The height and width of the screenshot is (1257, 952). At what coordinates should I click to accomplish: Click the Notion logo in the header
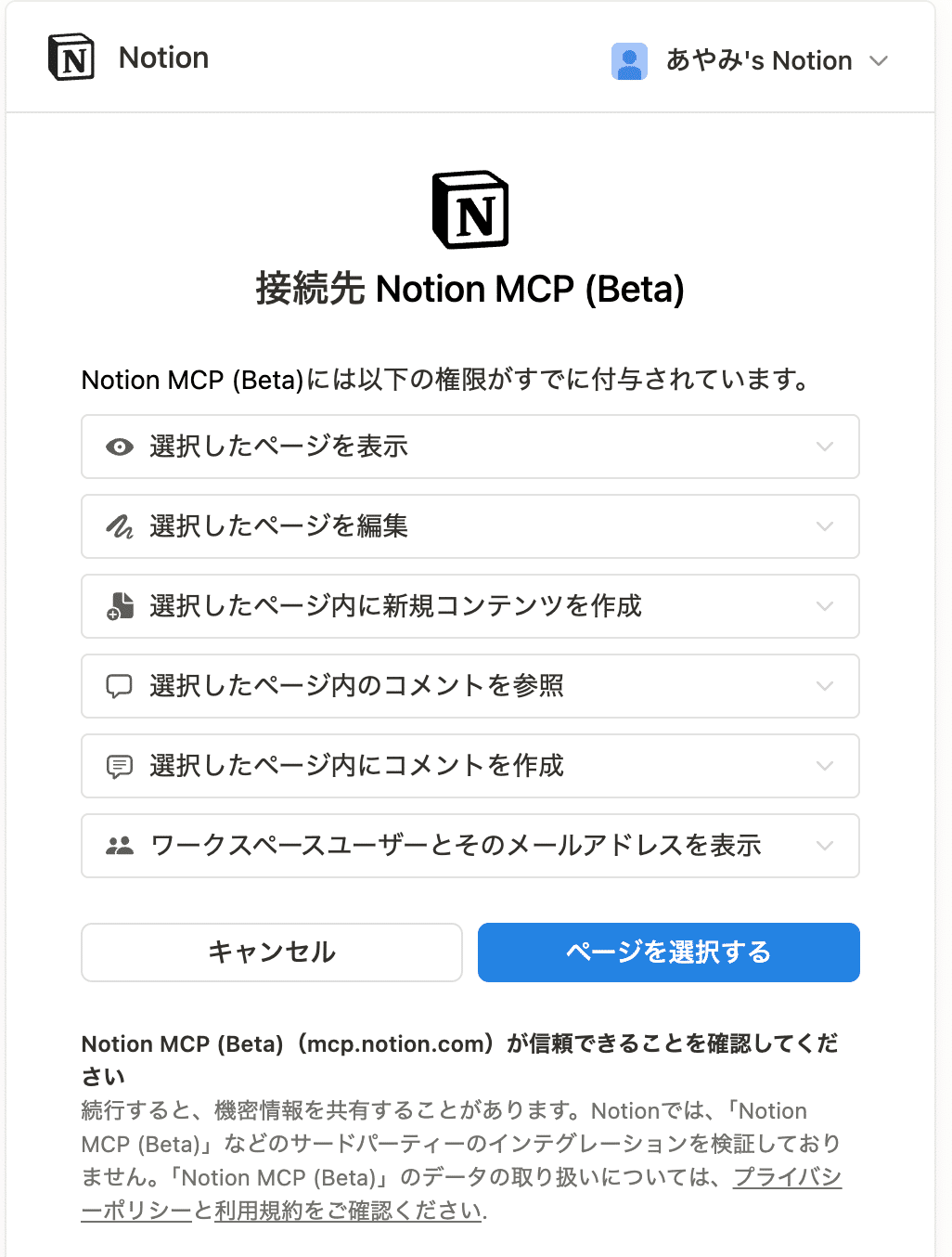pyautogui.click(x=71, y=57)
